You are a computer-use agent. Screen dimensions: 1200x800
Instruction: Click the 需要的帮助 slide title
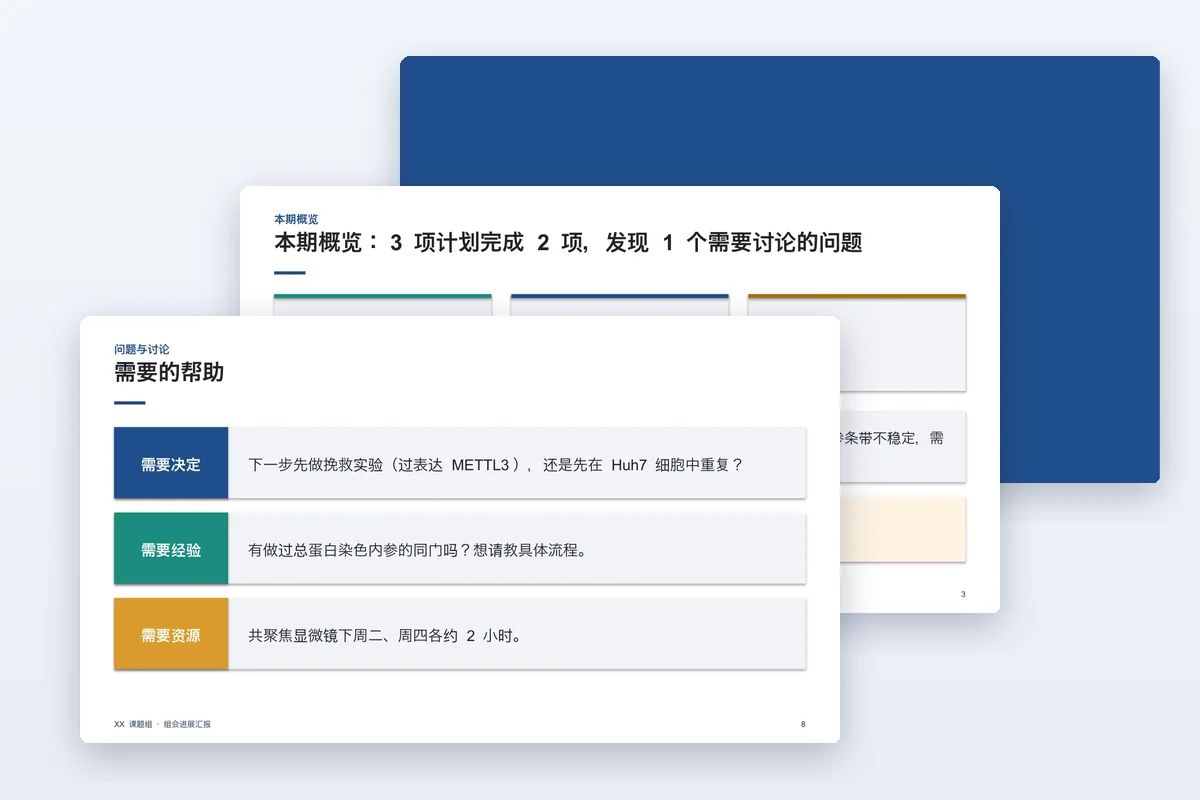coord(169,373)
